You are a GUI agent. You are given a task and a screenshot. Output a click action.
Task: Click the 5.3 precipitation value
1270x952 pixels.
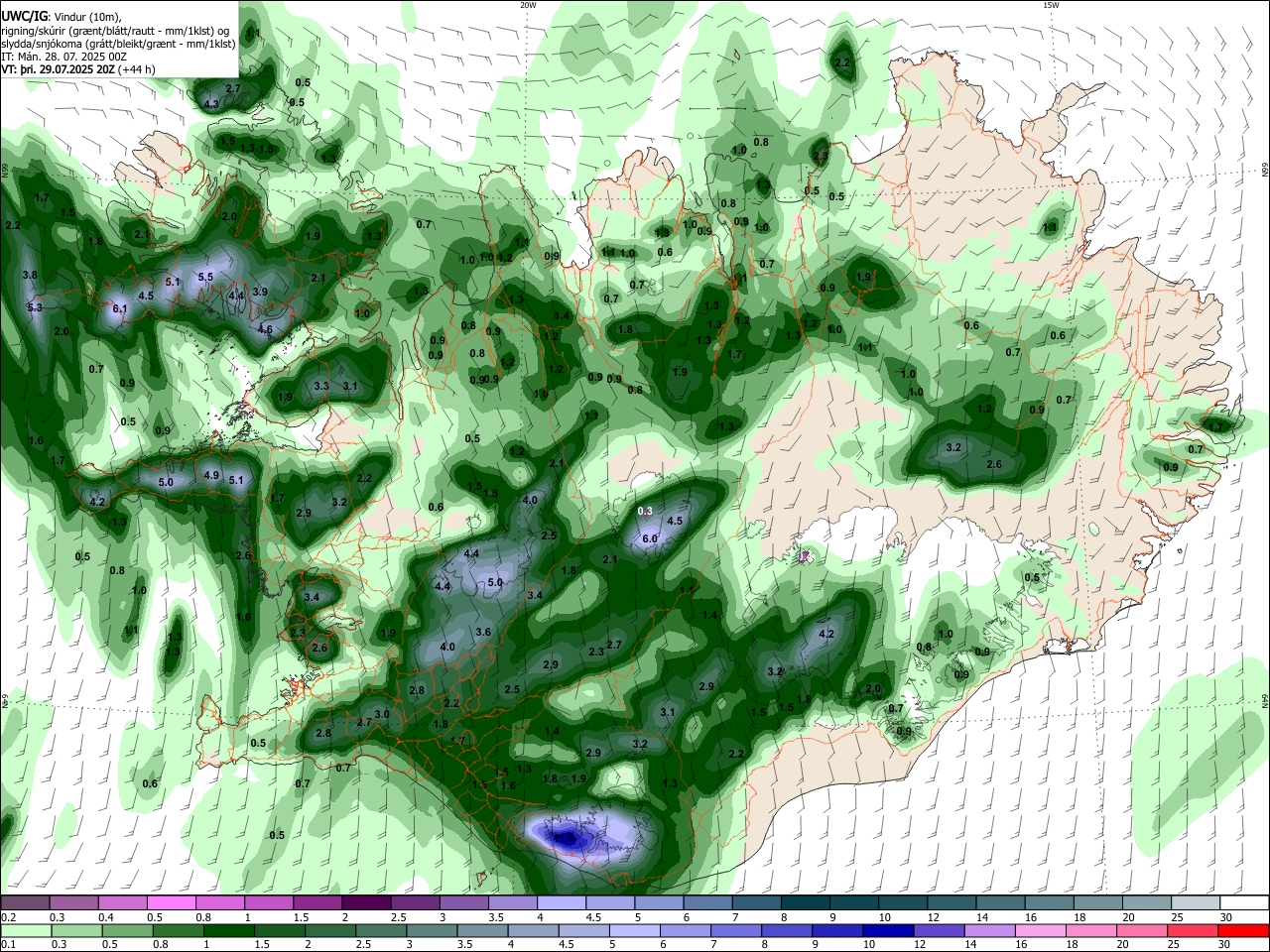(35, 308)
